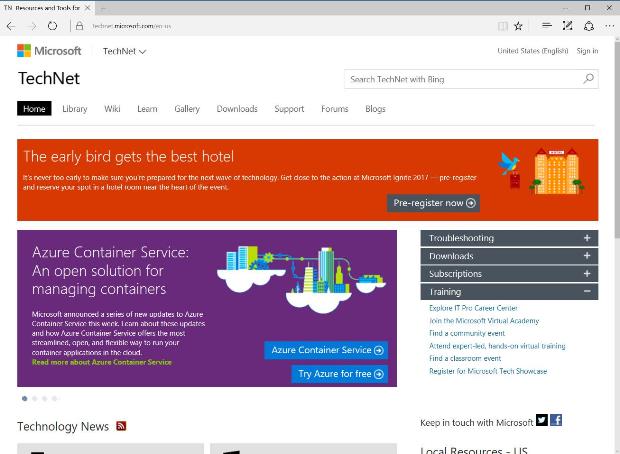This screenshot has height=454, width=620.
Task: Open the Forums navigation tab
Action: [x=334, y=109]
